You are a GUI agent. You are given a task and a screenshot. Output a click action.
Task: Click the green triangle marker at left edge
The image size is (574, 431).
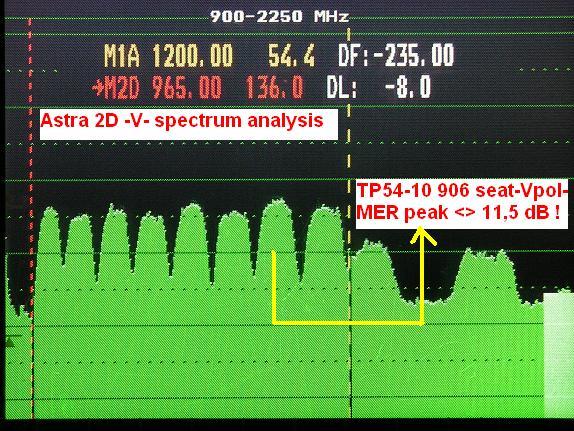coord(10,342)
